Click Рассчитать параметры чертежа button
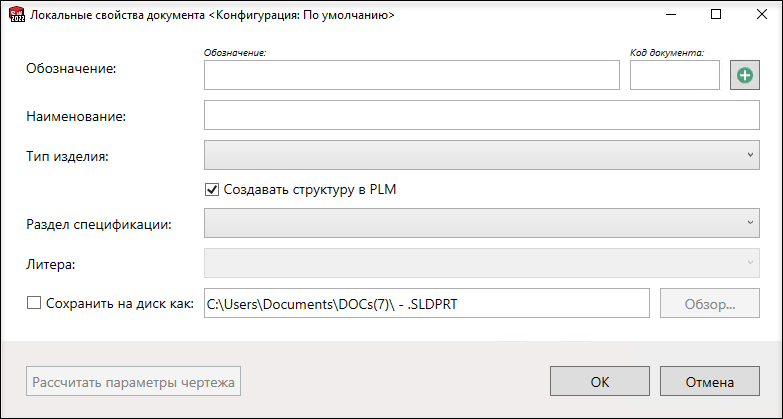783x419 pixels. (133, 381)
